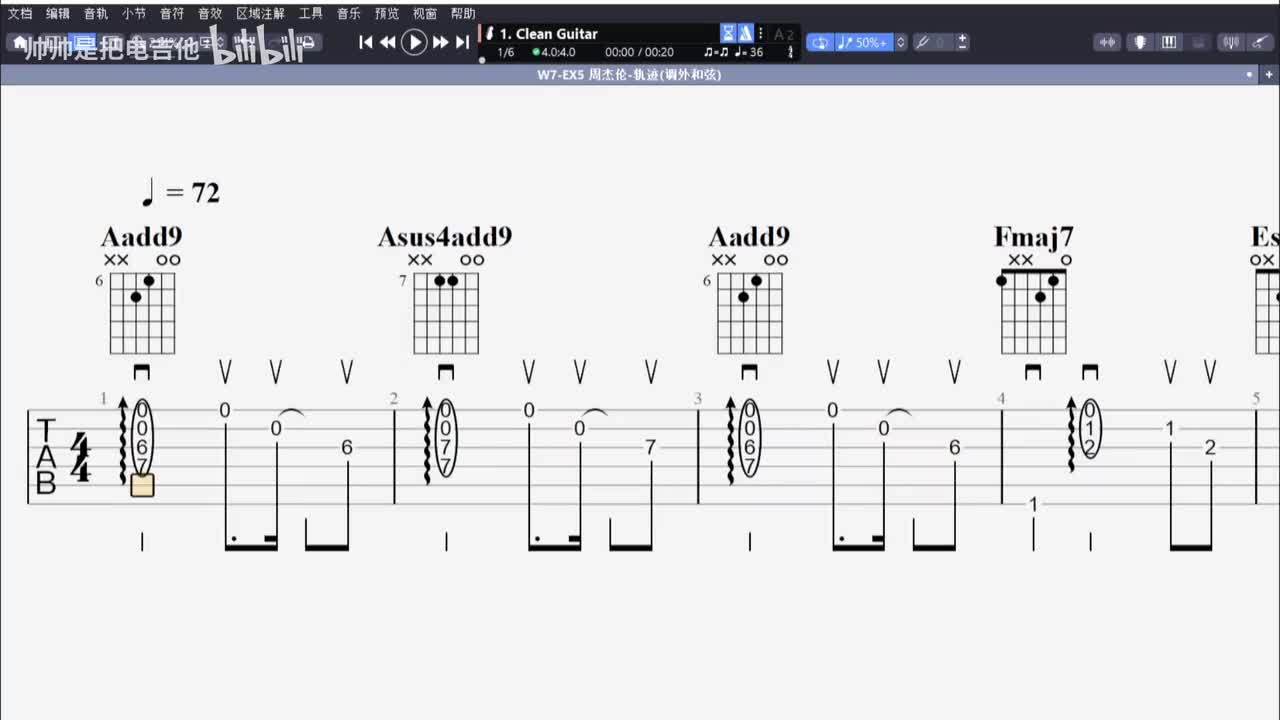Open the 工具 menu
1280x720 pixels.
click(311, 14)
